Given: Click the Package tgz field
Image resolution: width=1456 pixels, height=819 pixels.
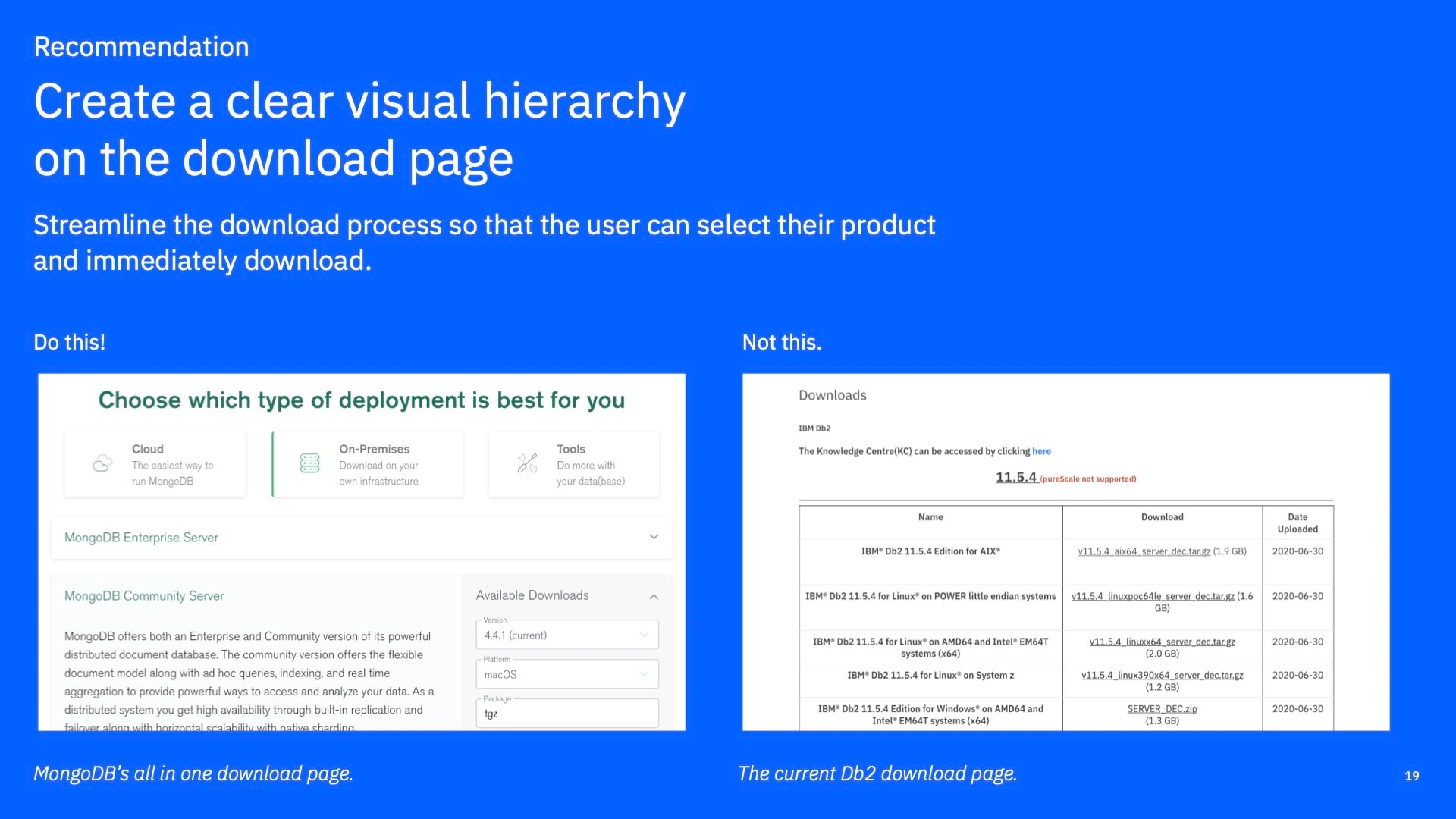Looking at the screenshot, I should (566, 714).
